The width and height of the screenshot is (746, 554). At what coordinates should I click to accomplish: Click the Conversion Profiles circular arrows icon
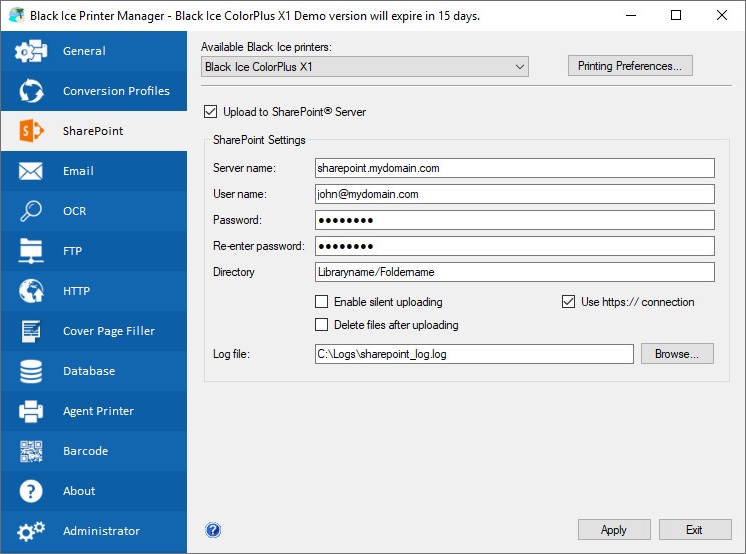pyautogui.click(x=31, y=91)
